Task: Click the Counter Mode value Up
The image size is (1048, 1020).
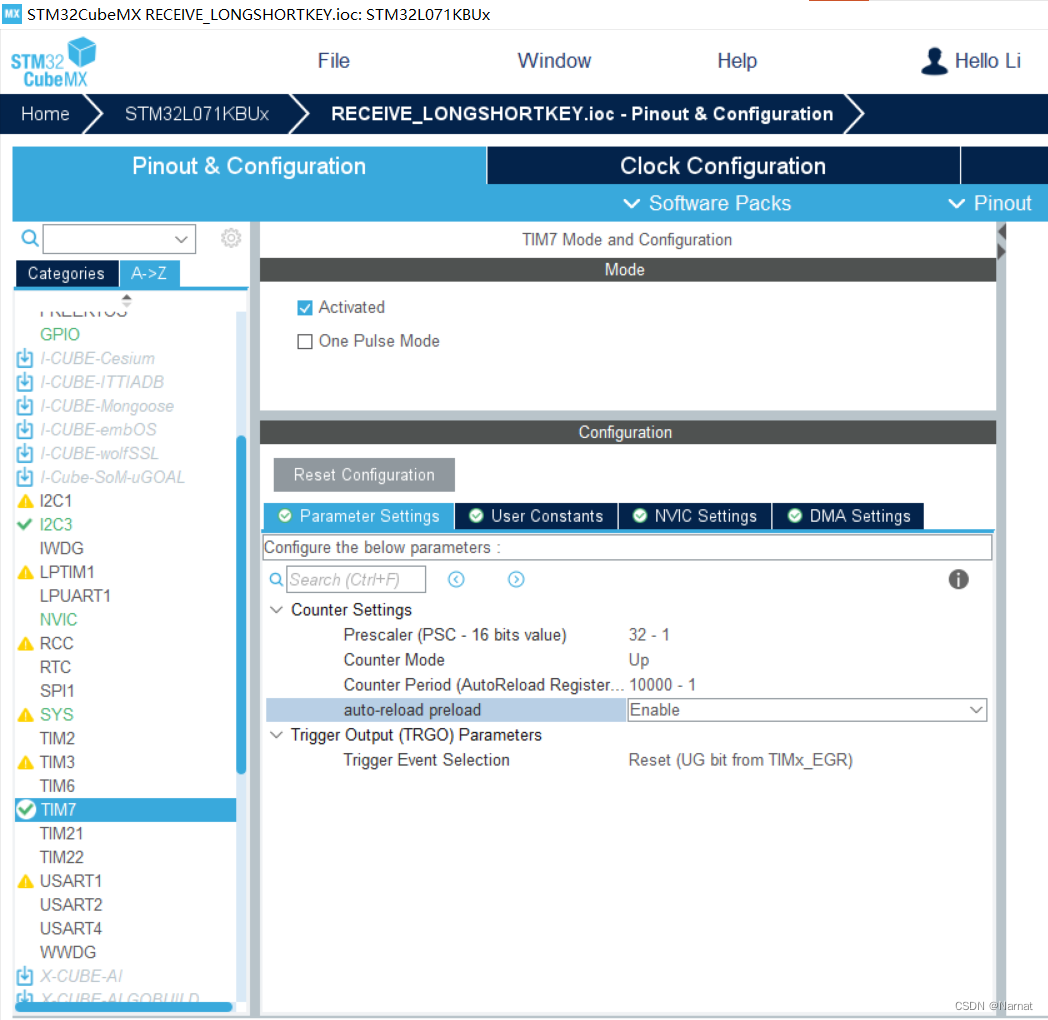Action: click(x=638, y=660)
